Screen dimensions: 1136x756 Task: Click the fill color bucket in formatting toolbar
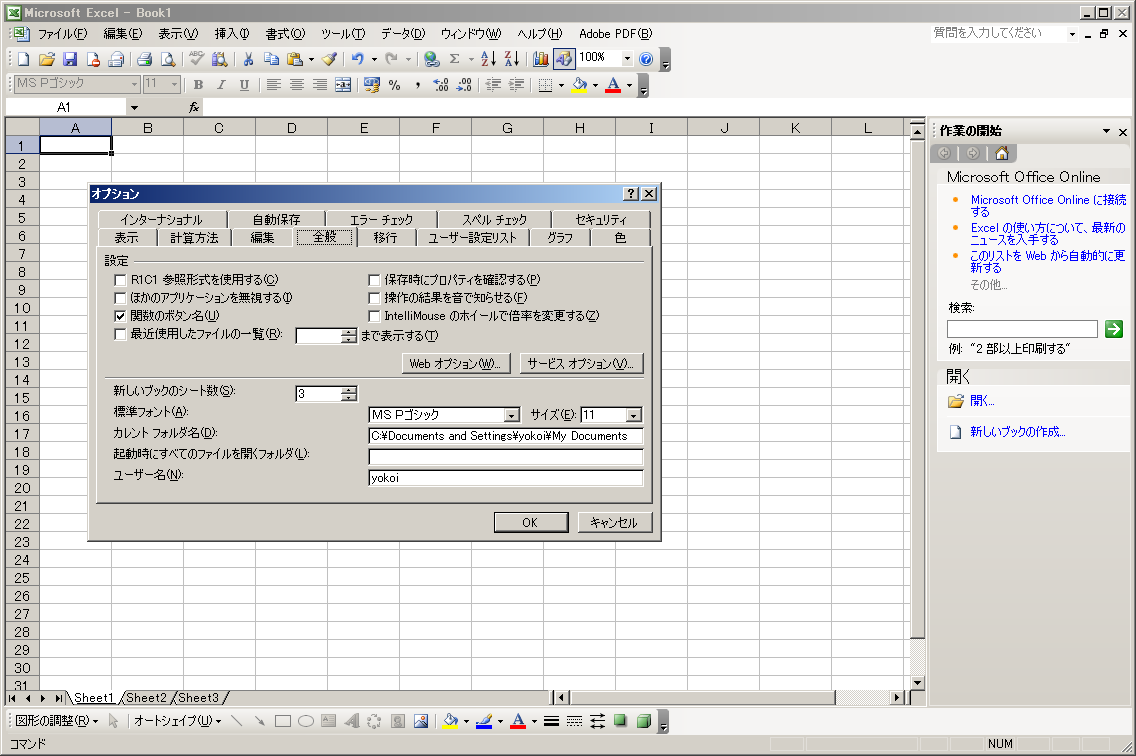579,86
